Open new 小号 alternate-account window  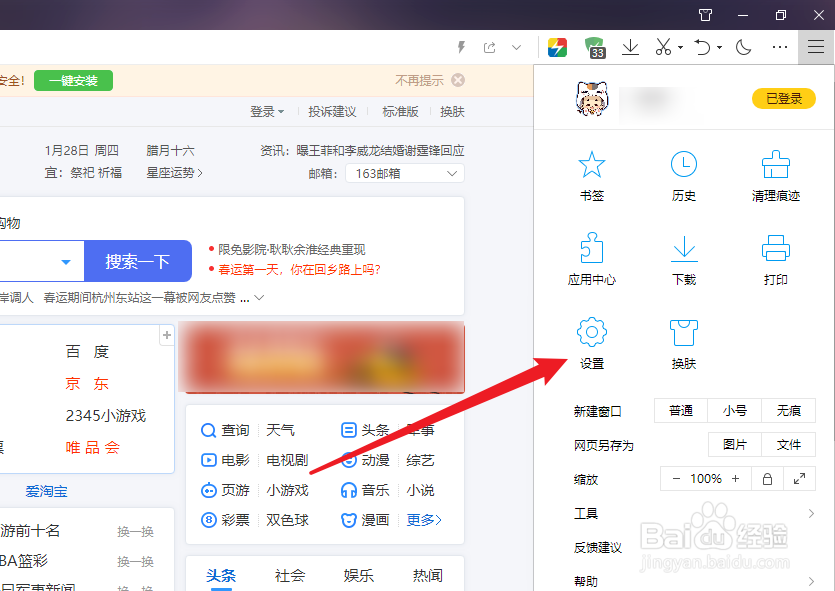tap(734, 411)
